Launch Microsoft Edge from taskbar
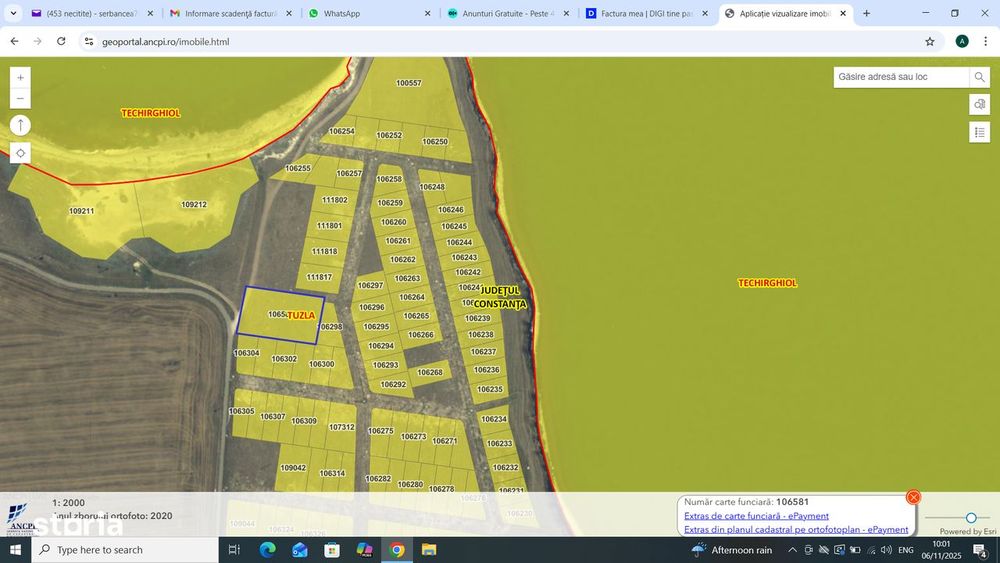 pos(267,550)
